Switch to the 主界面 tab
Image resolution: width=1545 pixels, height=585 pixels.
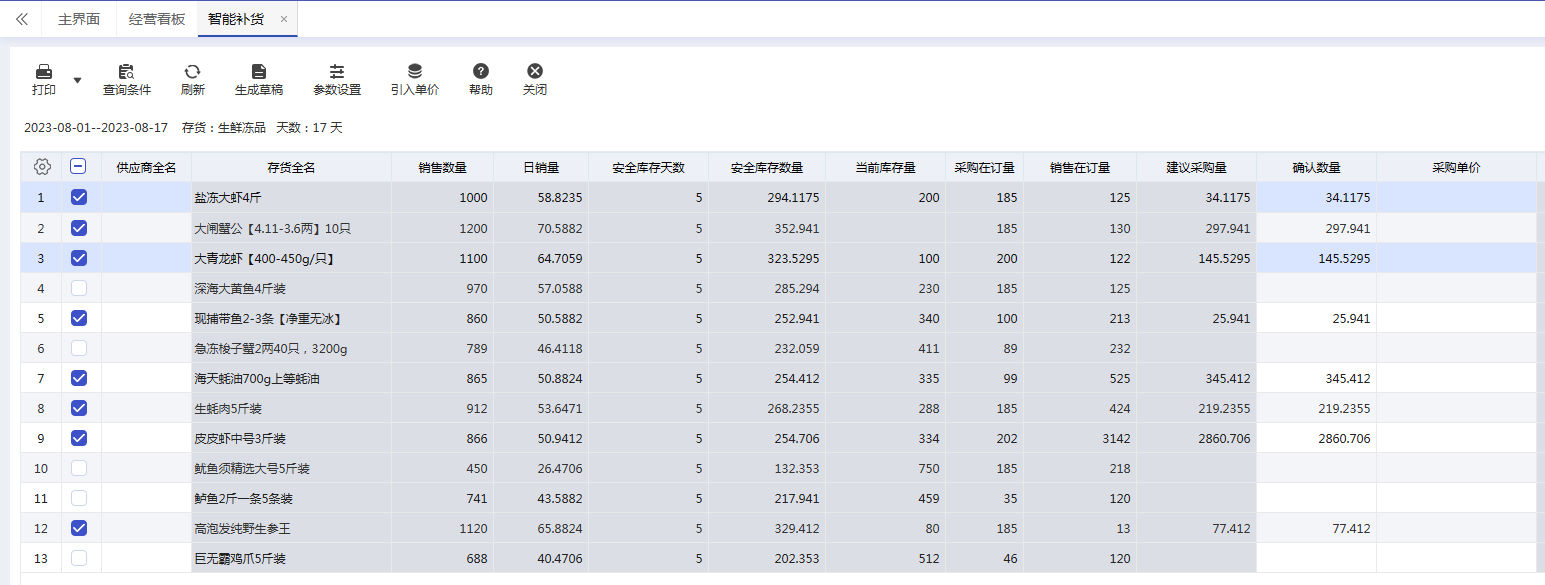coord(79,19)
